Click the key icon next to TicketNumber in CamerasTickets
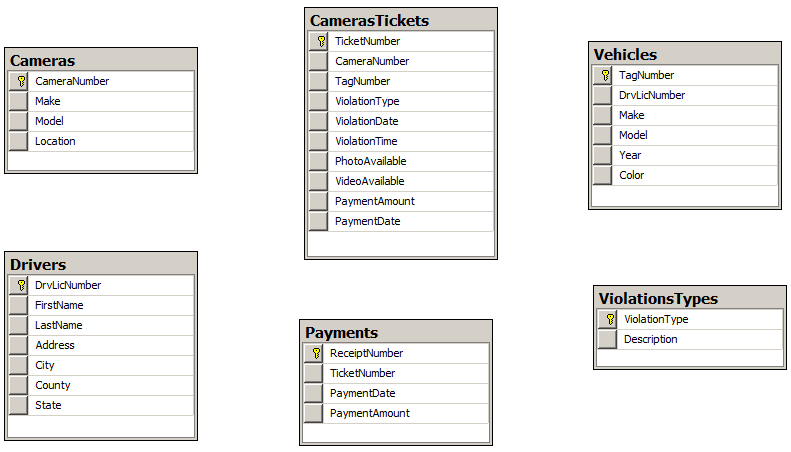The image size is (791, 452). tap(321, 41)
